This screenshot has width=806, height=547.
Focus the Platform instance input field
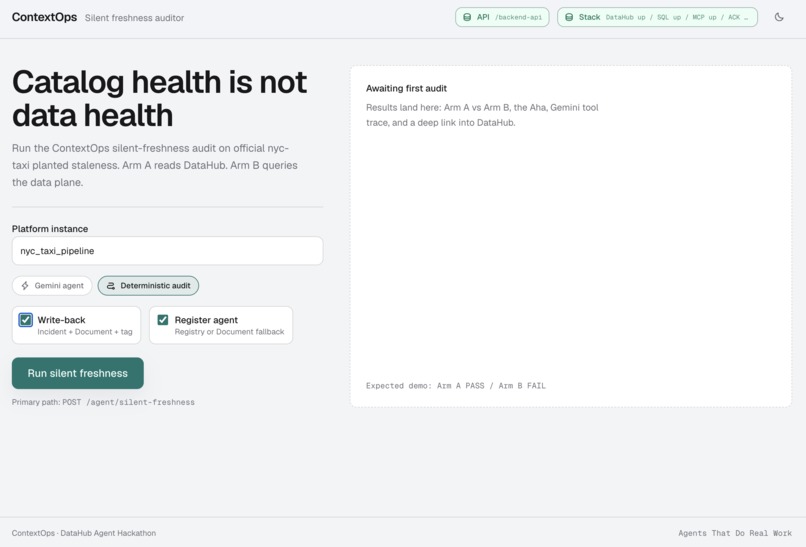tap(168, 251)
